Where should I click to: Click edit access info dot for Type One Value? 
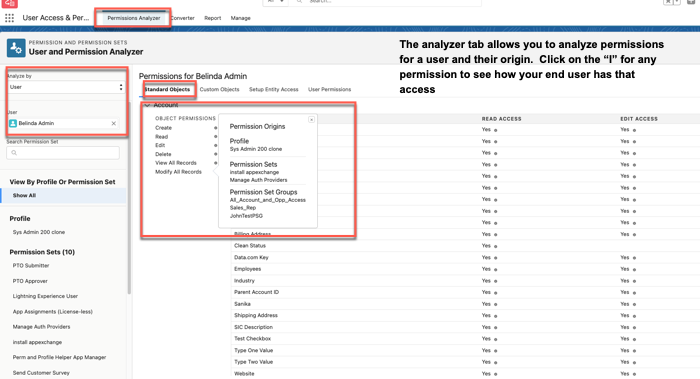tap(634, 351)
